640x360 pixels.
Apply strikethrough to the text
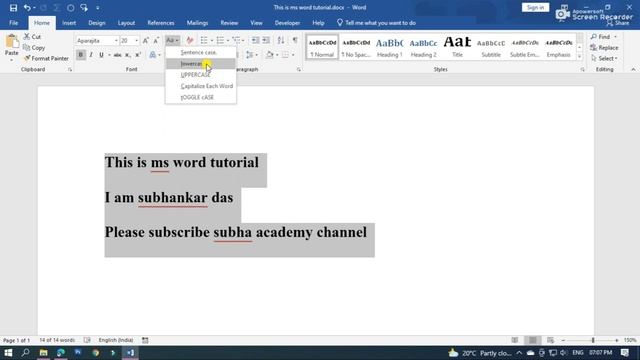pyautogui.click(x=117, y=55)
